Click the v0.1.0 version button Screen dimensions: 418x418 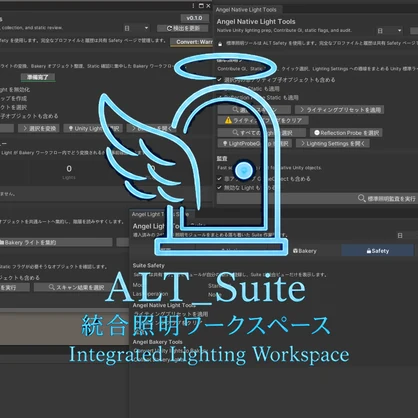(x=195, y=18)
